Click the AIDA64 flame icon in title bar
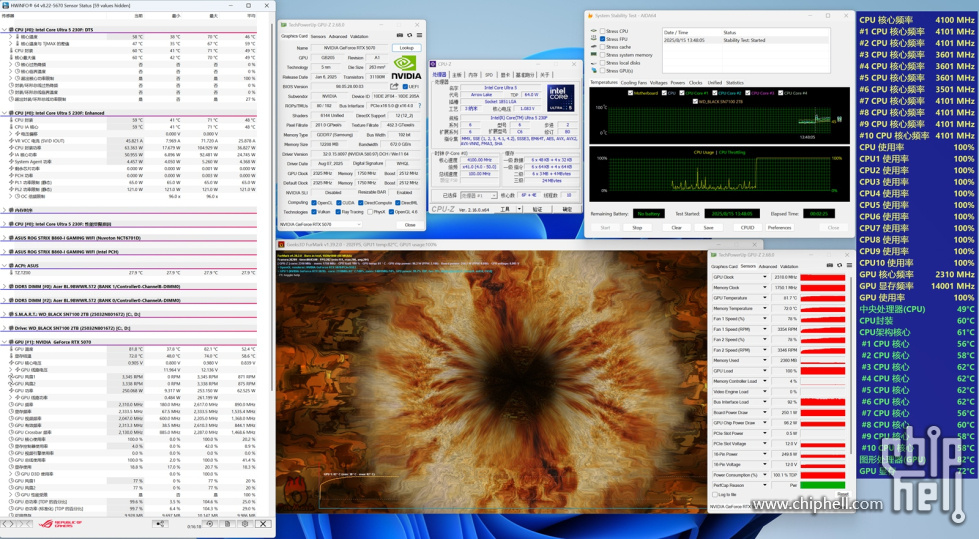The width and height of the screenshot is (979, 539). [589, 16]
